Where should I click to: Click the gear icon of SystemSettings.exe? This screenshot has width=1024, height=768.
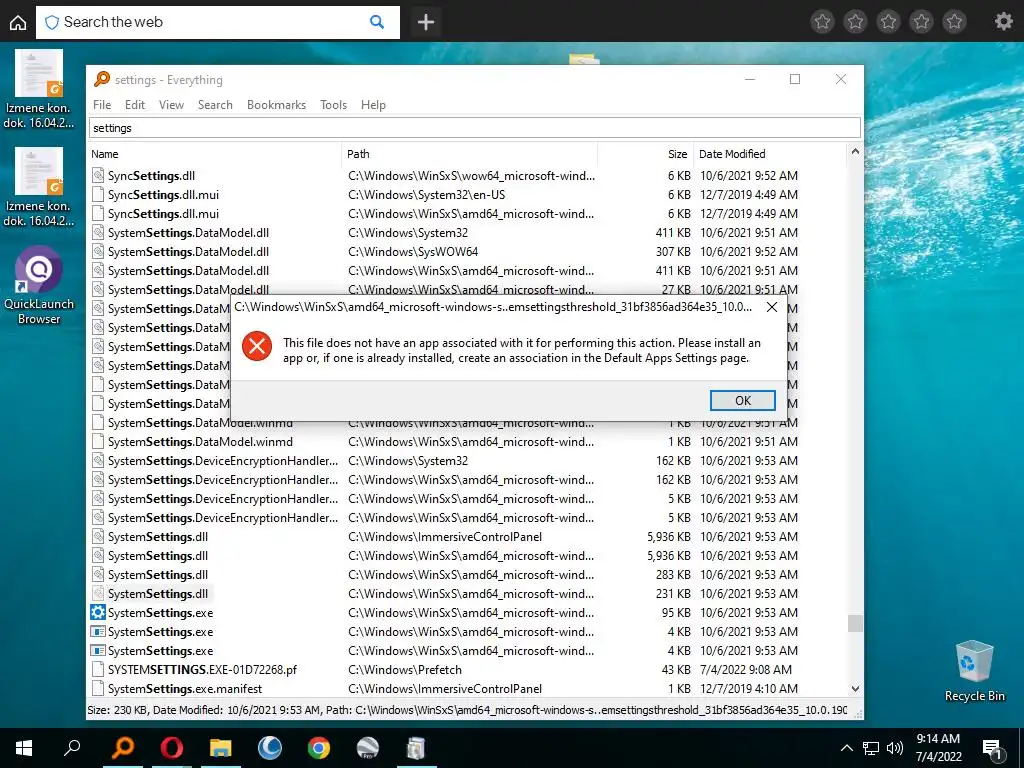coord(98,613)
